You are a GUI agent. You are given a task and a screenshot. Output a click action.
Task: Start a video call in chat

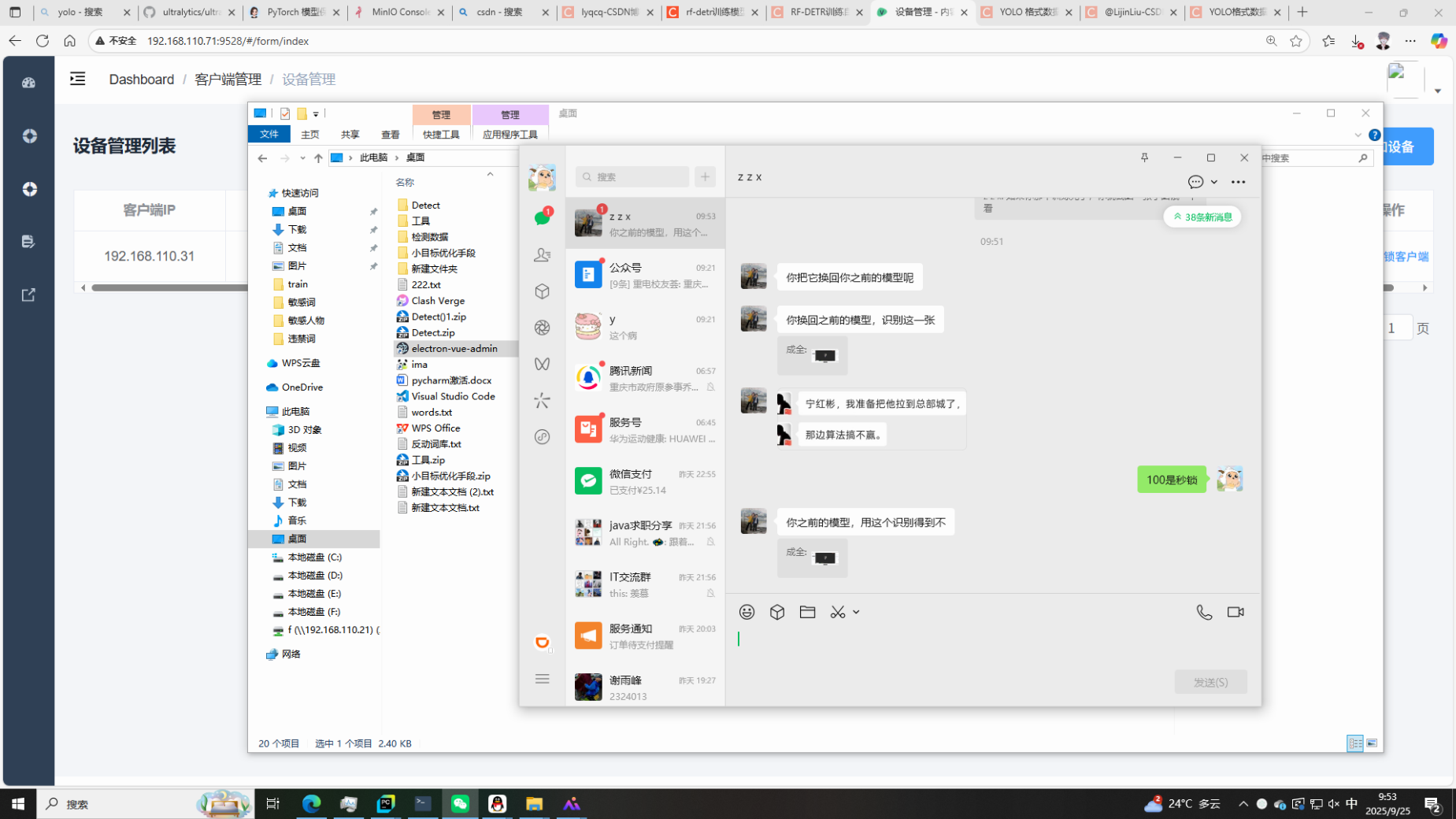click(x=1236, y=612)
